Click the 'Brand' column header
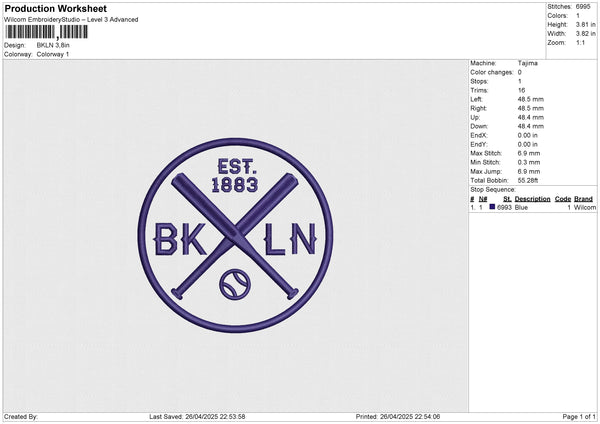This screenshot has height=424, width=600. (583, 199)
